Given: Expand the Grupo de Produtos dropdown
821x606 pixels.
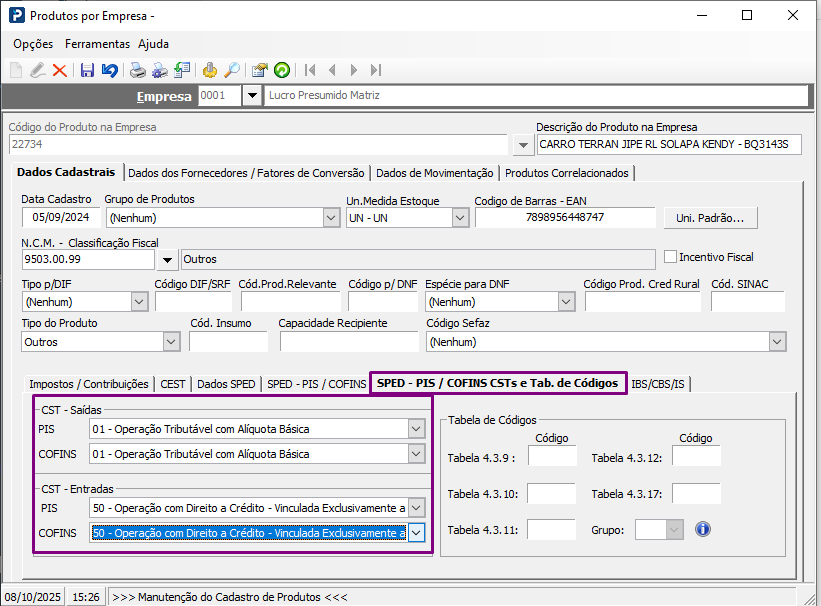Looking at the screenshot, I should 331,218.
